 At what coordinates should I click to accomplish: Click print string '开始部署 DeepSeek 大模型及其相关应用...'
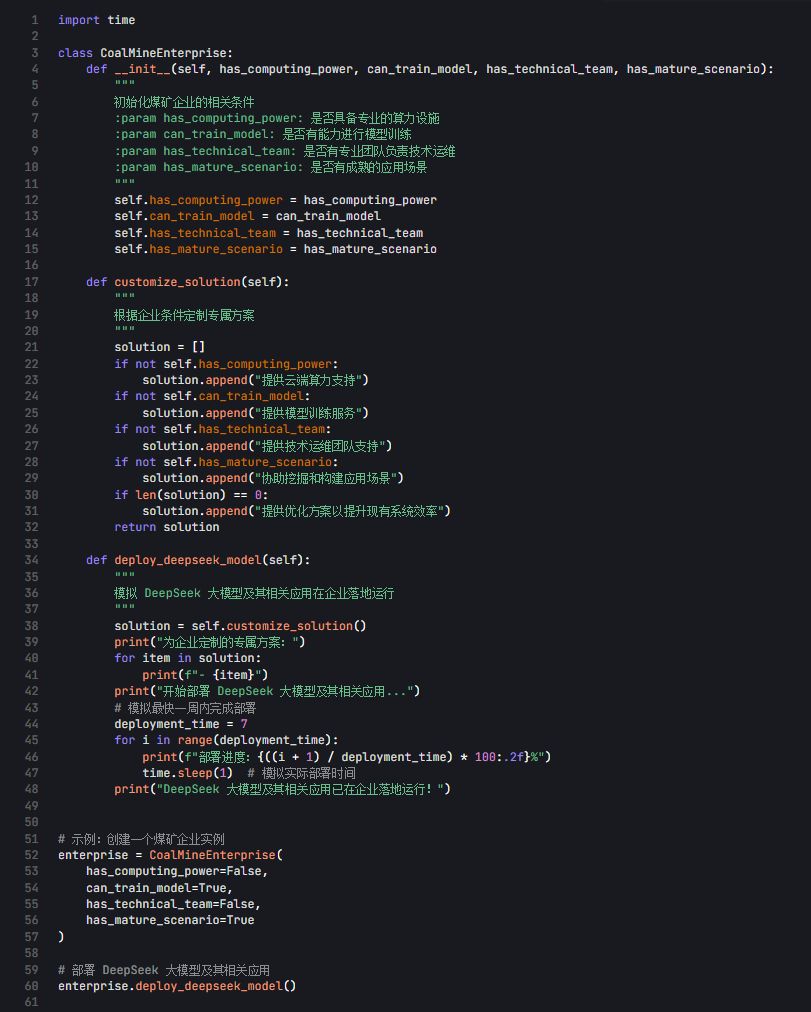click(x=285, y=691)
